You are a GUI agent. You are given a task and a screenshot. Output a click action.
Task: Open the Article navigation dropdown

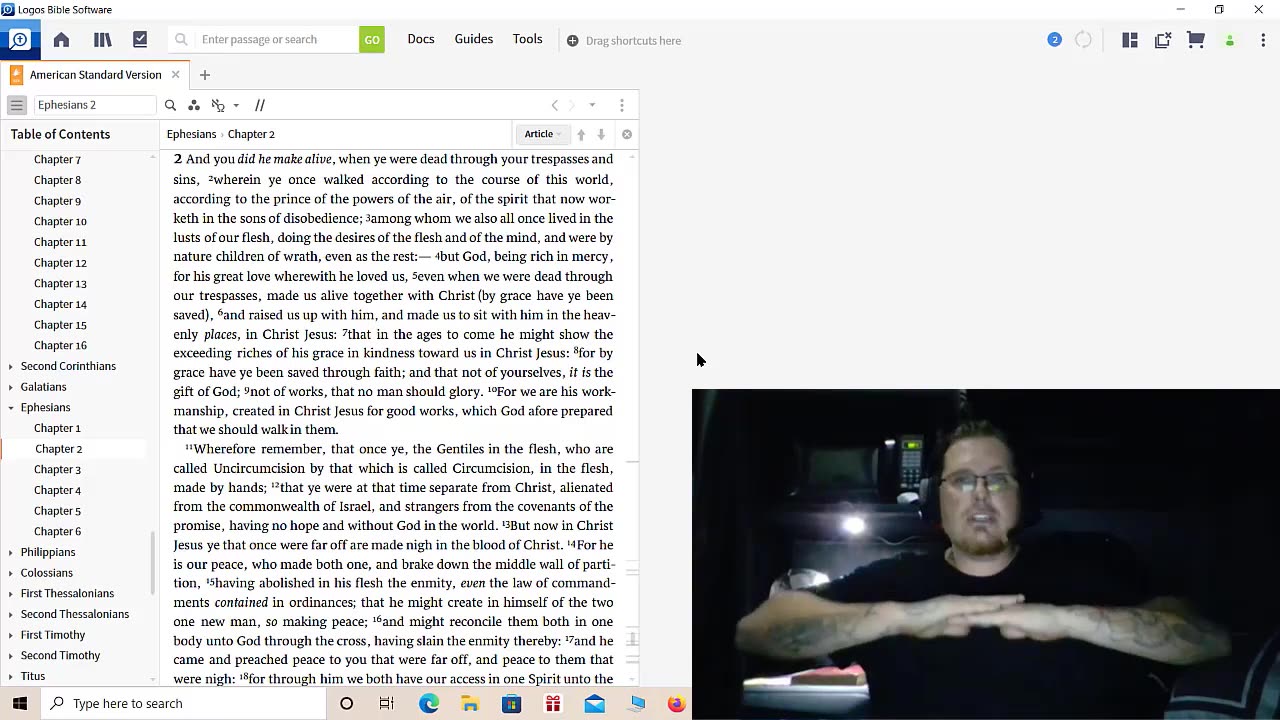(543, 134)
